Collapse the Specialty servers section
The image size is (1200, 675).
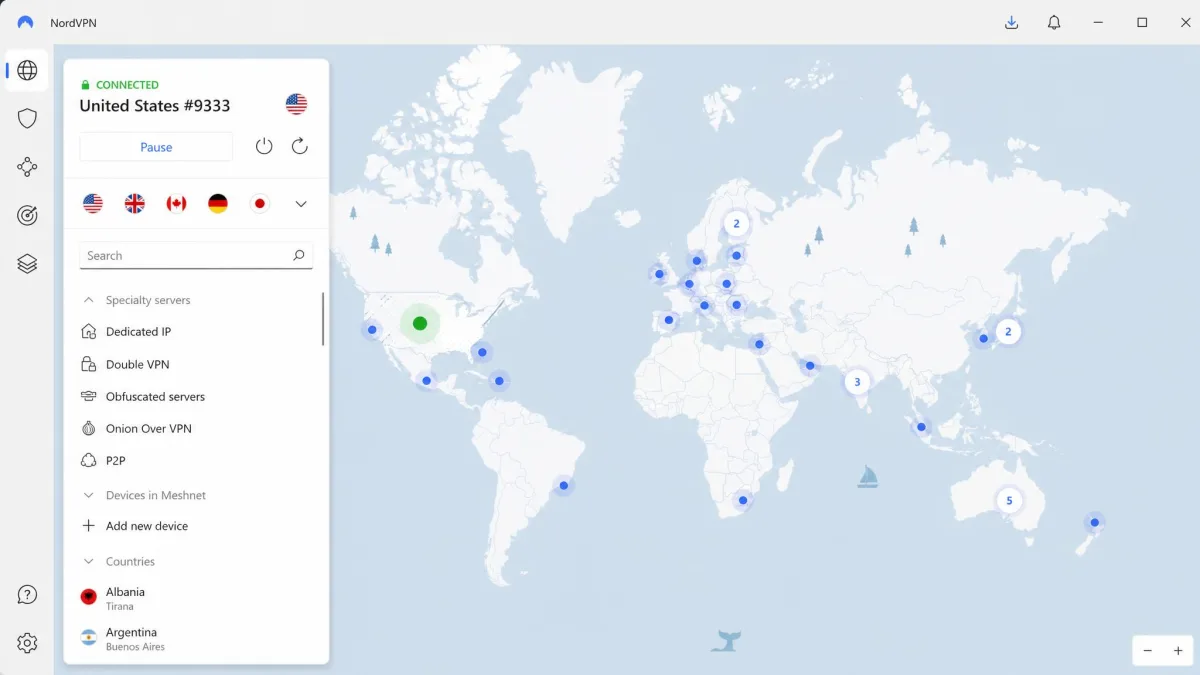coord(88,300)
